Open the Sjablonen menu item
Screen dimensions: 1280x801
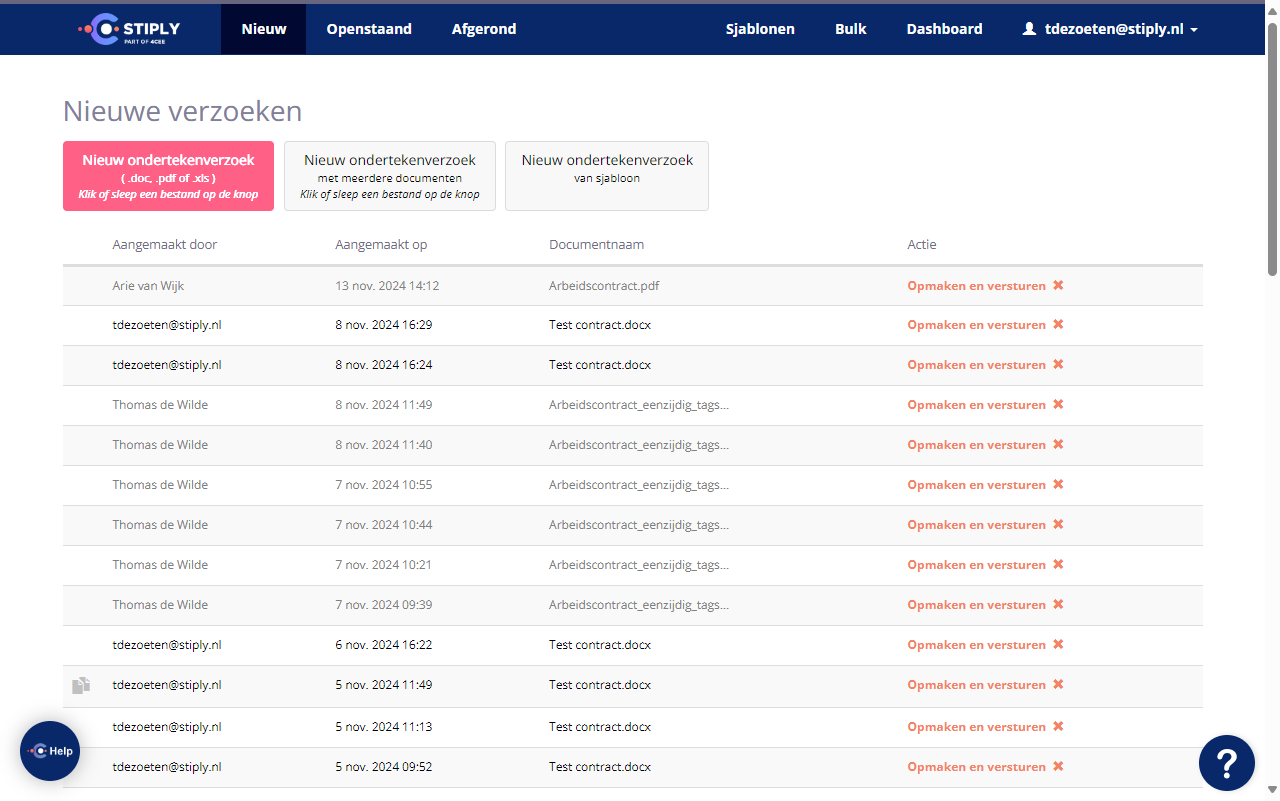coord(760,29)
